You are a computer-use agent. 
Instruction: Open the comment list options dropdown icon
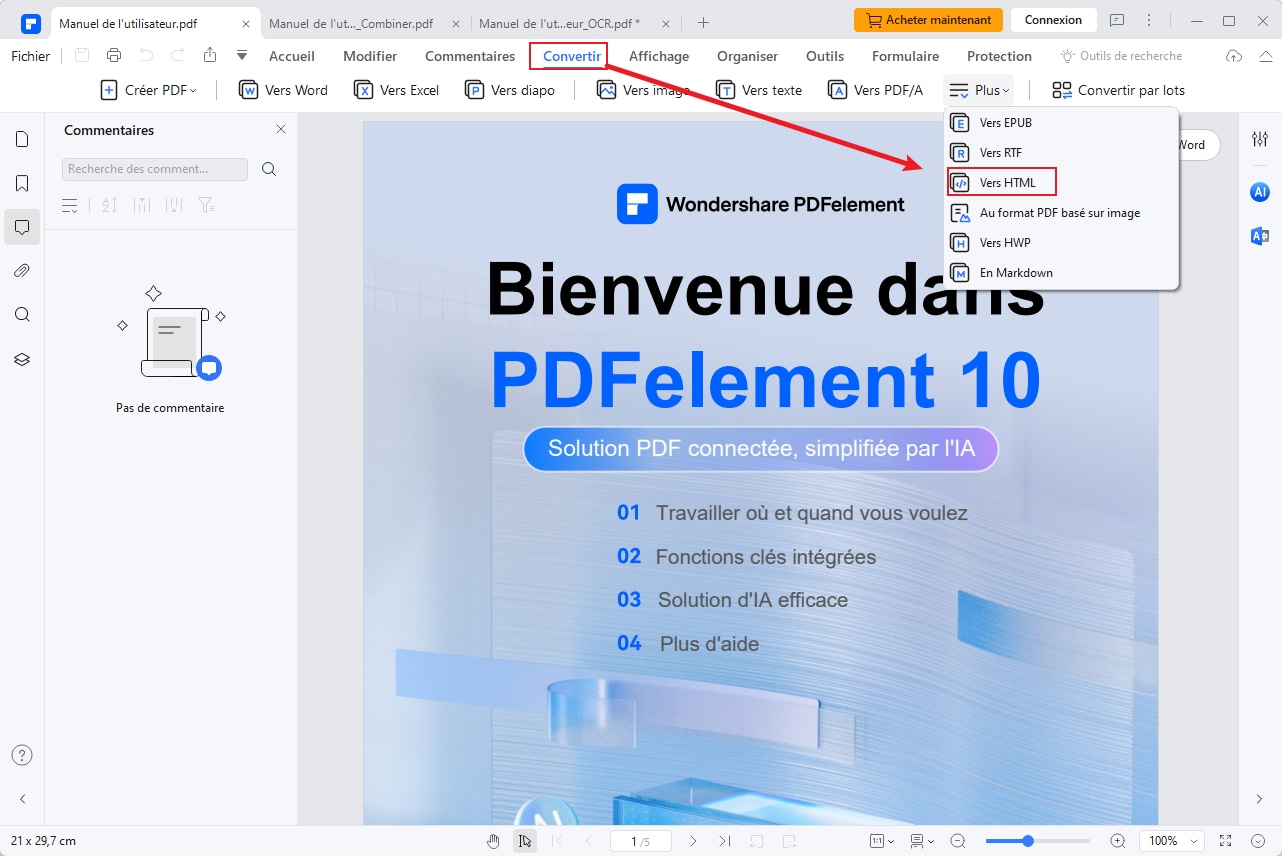[70, 205]
